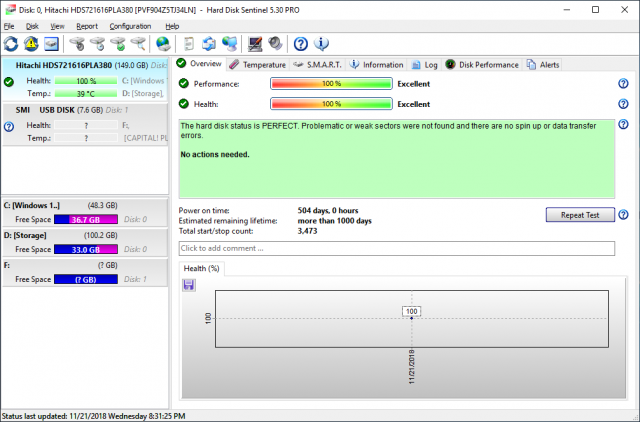Open the Report menu
Screen dimensions: 640x422
pyautogui.click(x=87, y=25)
